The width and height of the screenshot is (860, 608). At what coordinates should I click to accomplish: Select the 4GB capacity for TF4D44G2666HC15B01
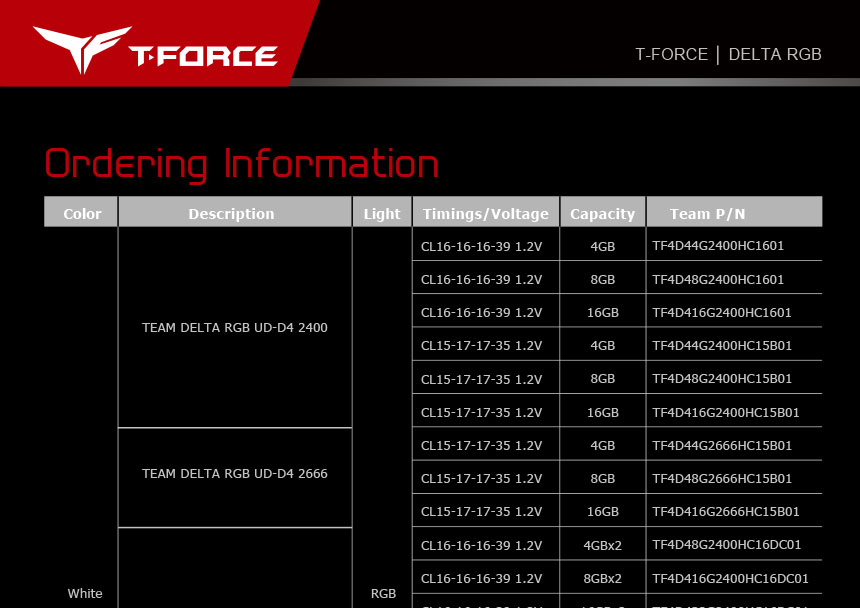pos(603,445)
